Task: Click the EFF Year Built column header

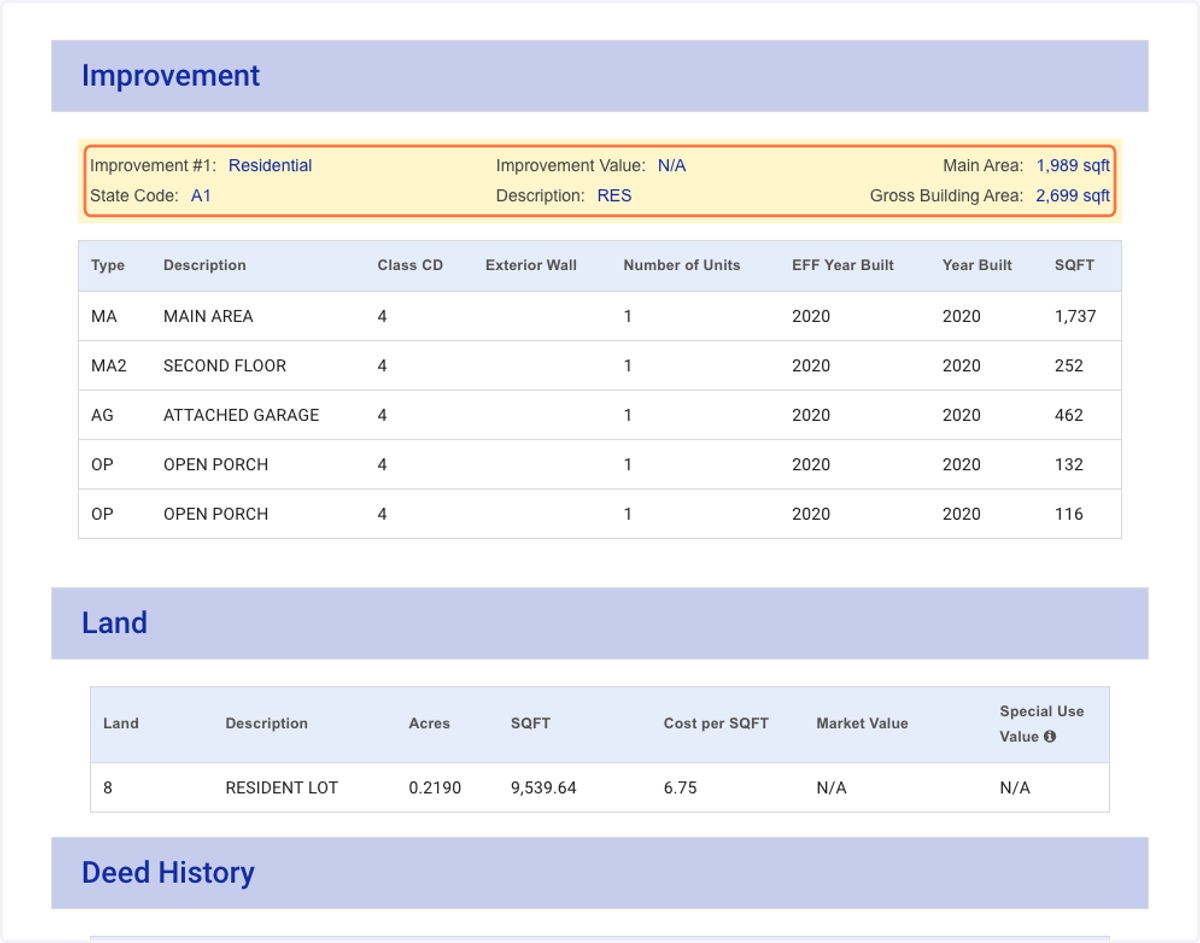Action: (x=843, y=266)
